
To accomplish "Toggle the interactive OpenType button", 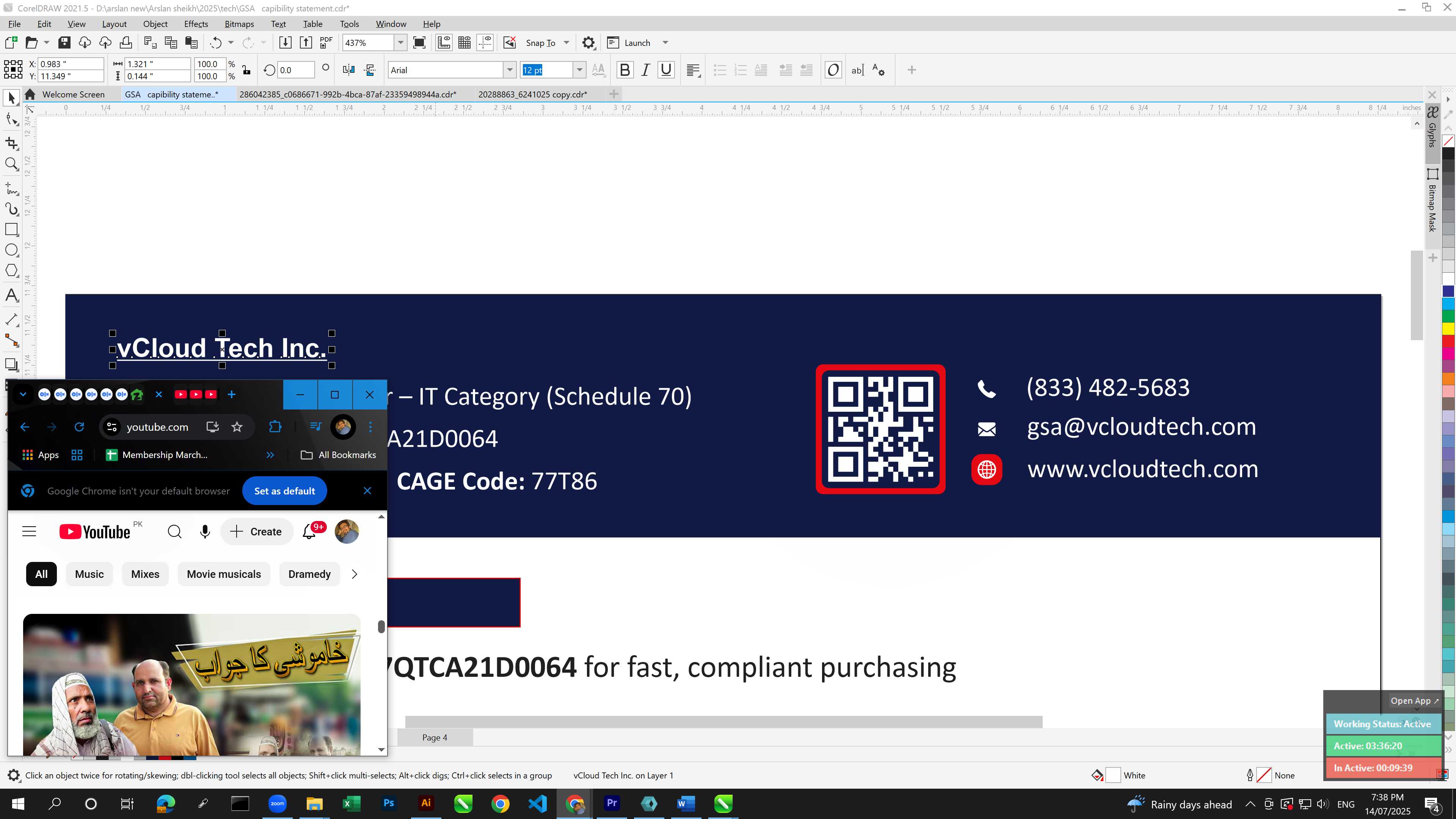I will [833, 70].
